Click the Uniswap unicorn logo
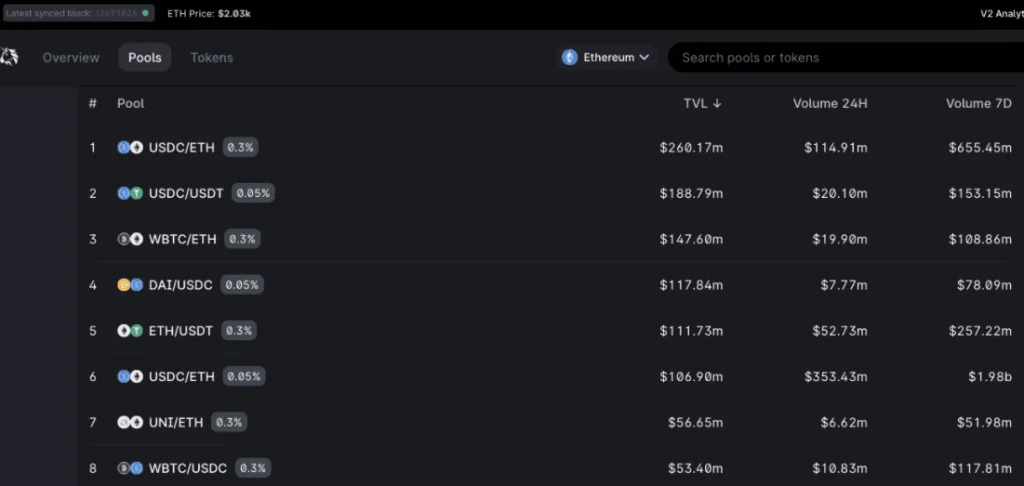 [x=8, y=57]
